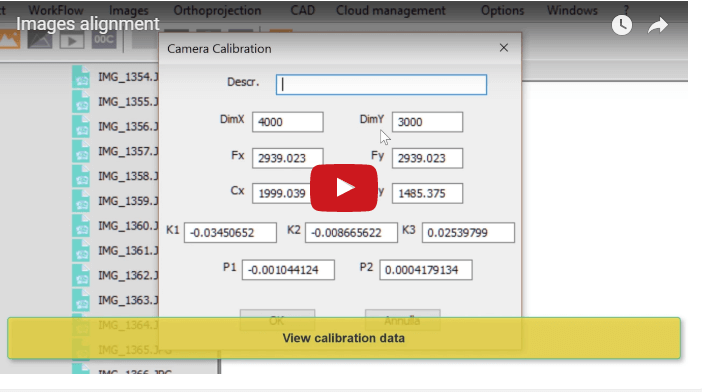Click the K3 field showing 0.02539799

(468, 233)
